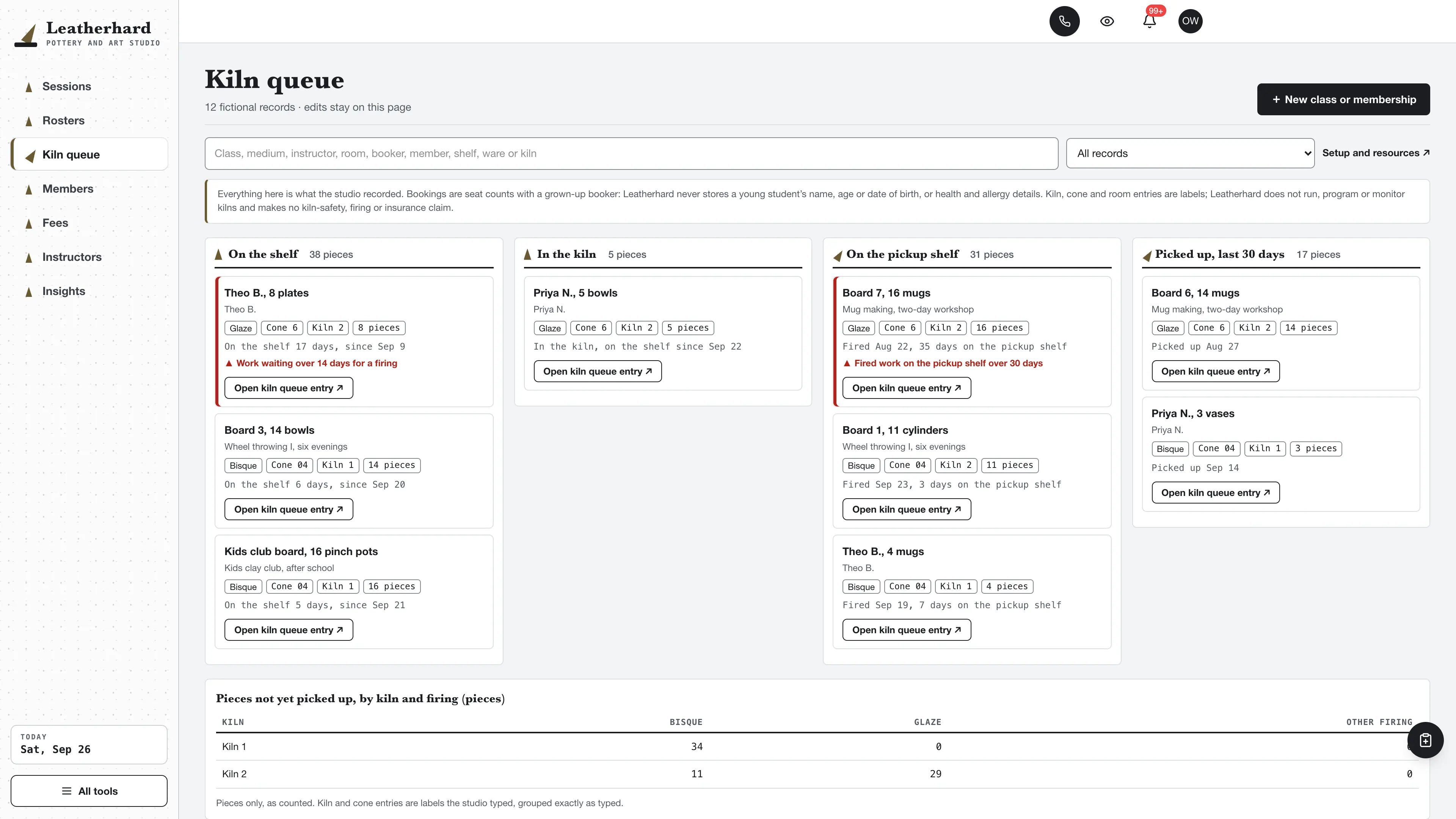Open kiln queue entry for Theo B., 4 mugs
Screen dimensions: 1456x819
coord(907,630)
